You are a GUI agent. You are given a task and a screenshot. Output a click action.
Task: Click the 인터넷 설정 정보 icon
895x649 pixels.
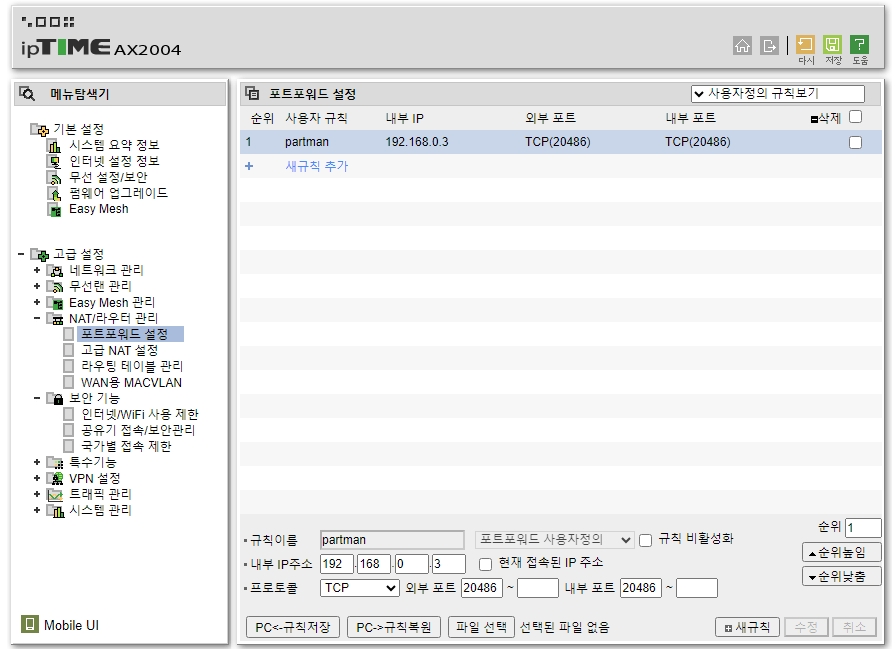(54, 162)
